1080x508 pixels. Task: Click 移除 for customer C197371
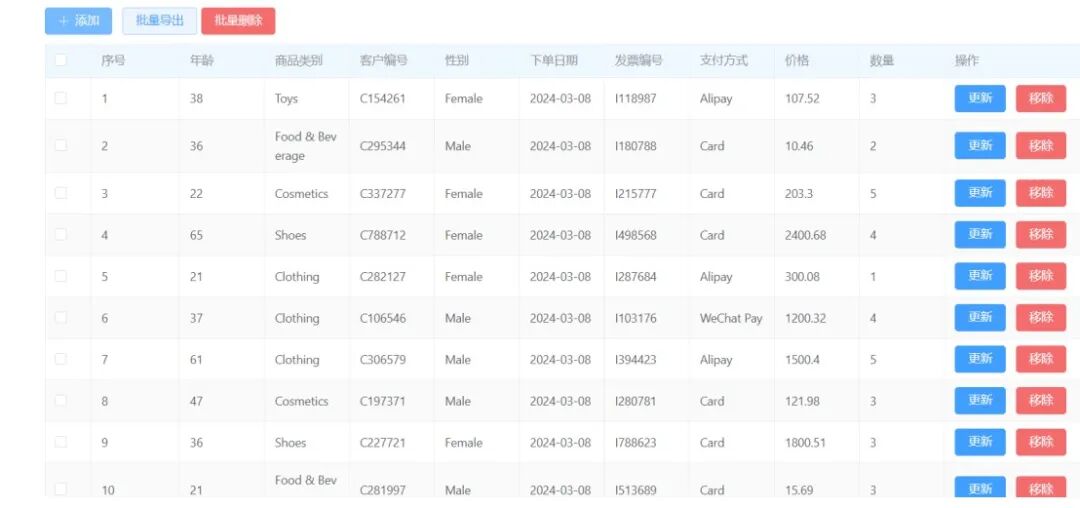point(1041,401)
